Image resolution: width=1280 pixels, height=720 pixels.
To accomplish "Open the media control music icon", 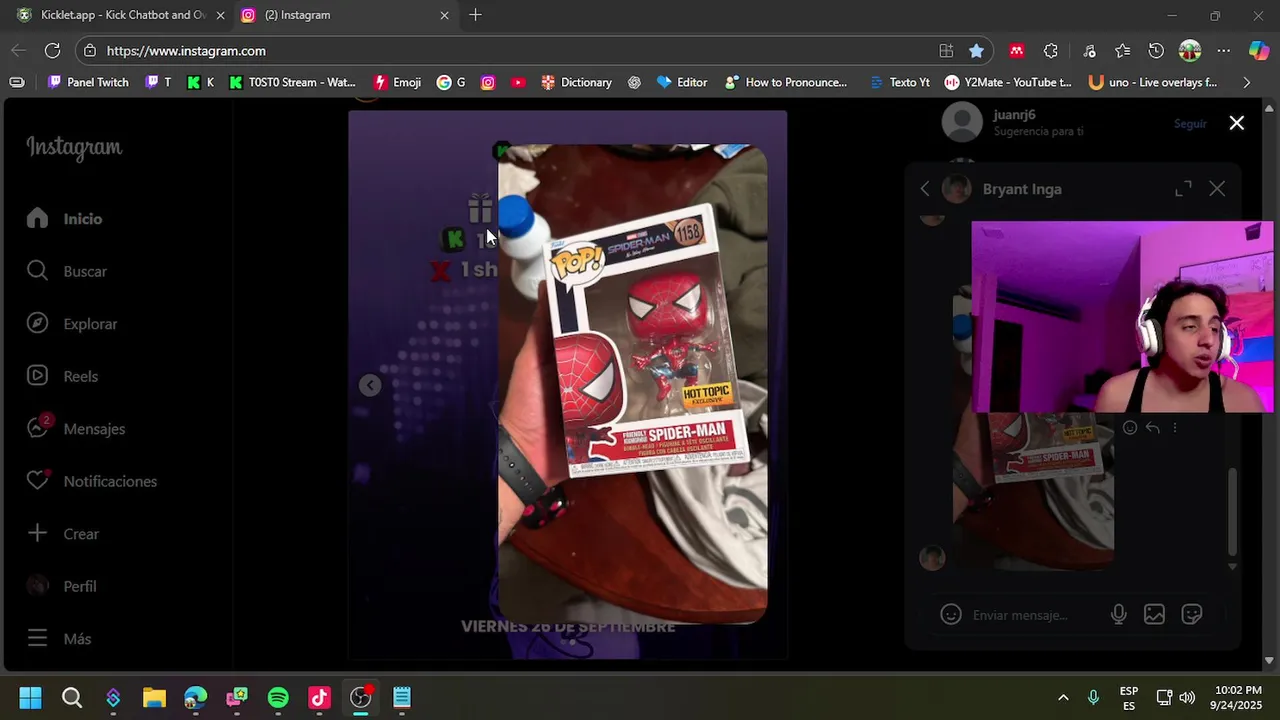I will coord(1089,51).
